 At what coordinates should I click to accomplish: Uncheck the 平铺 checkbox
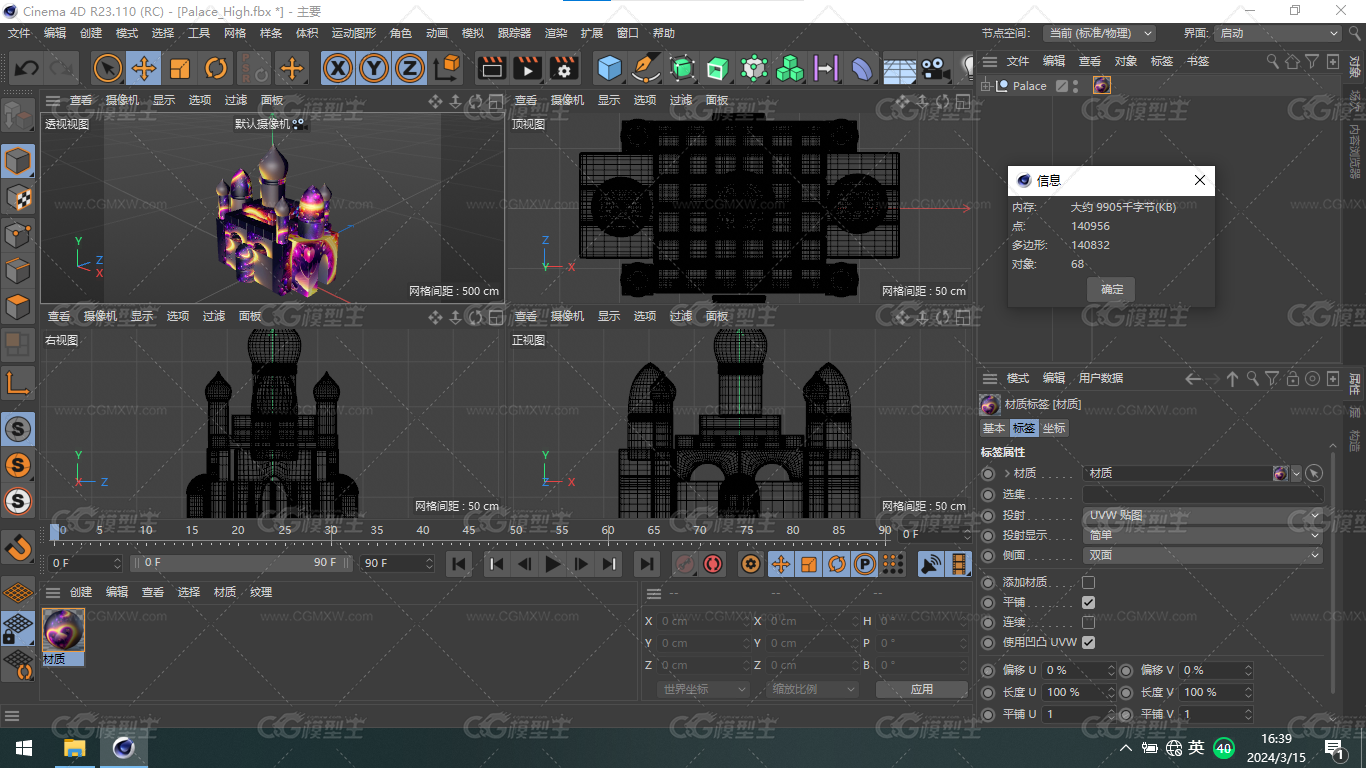coord(1088,602)
